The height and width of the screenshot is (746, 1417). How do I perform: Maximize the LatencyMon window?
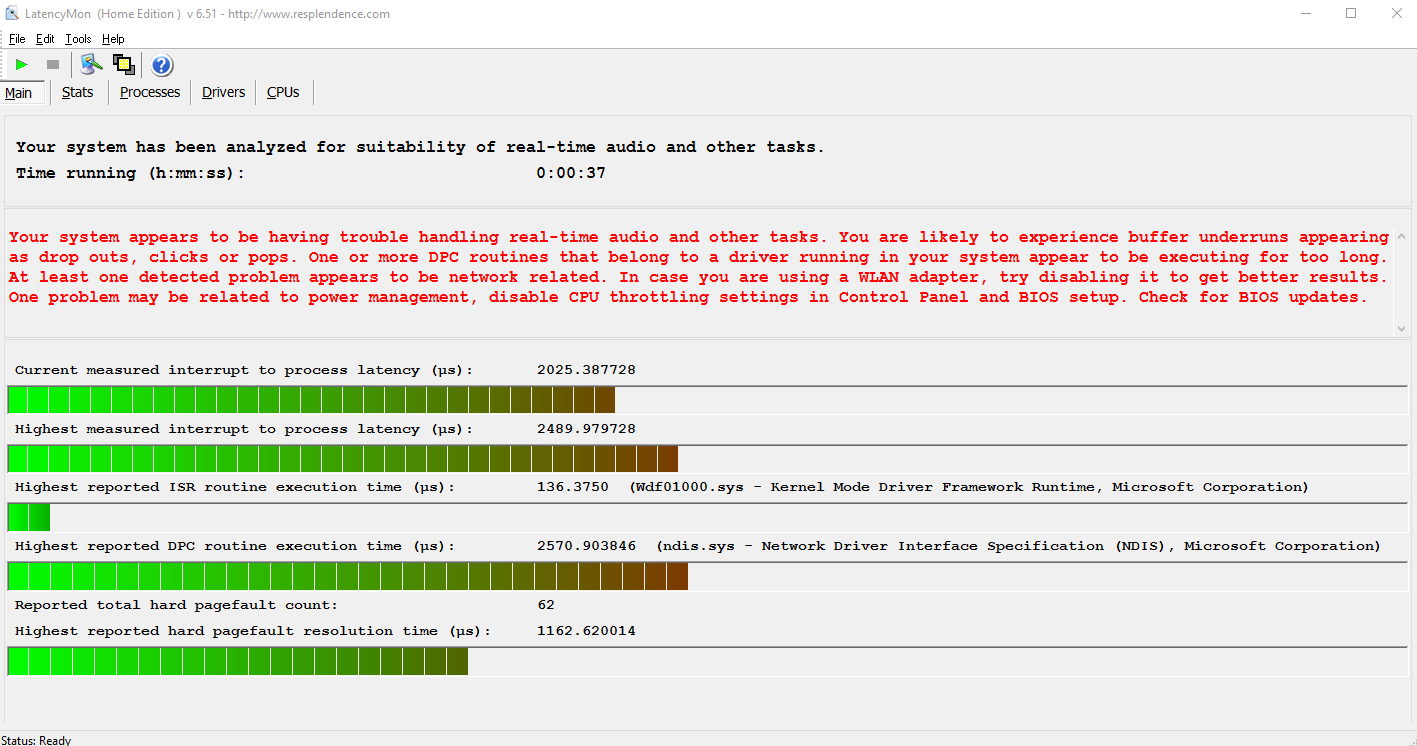(1351, 14)
